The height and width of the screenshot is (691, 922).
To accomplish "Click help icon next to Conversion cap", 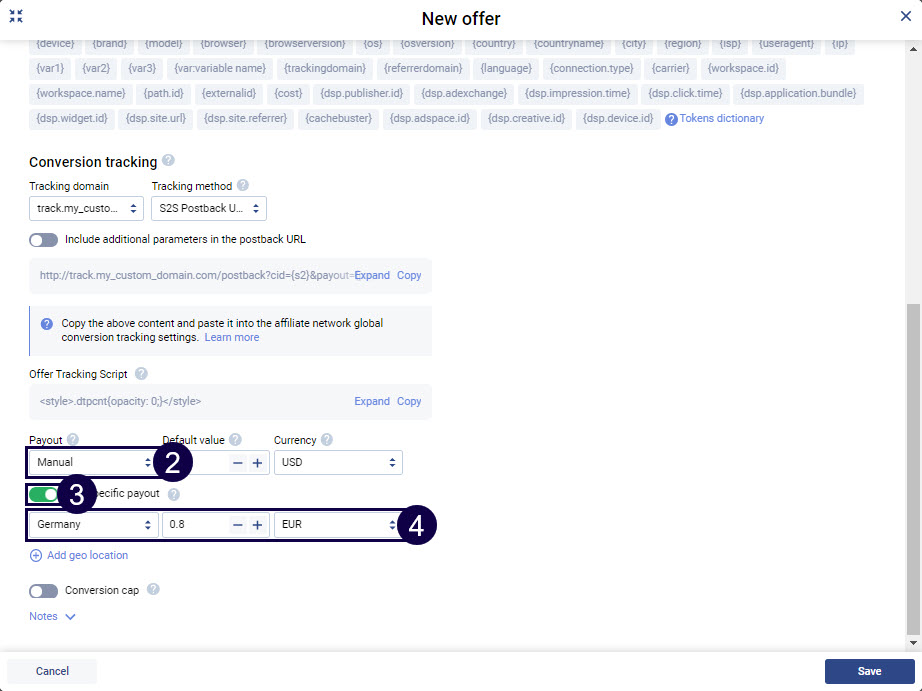I will click(x=153, y=590).
